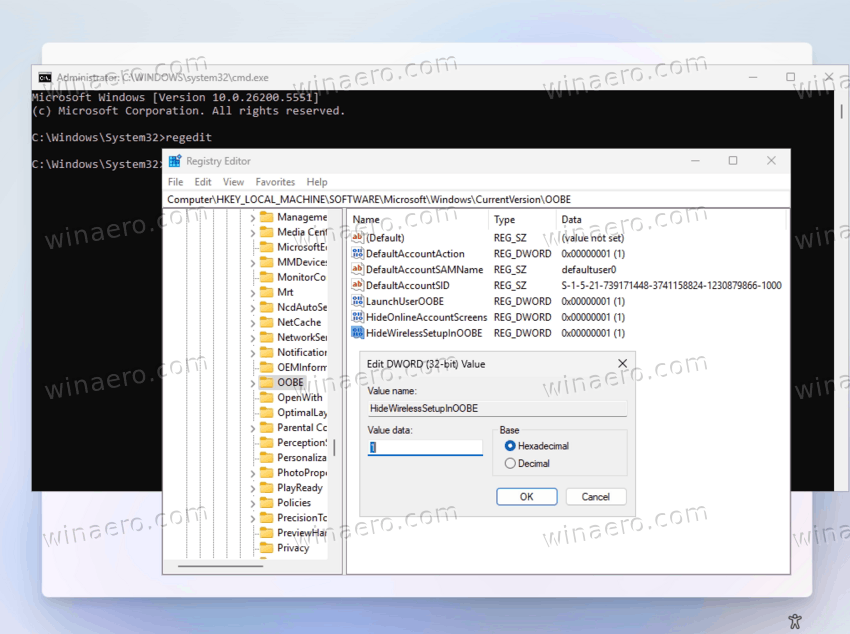The height and width of the screenshot is (634, 850).
Task: Open the Edit menu in Registry Editor
Action: pos(203,182)
